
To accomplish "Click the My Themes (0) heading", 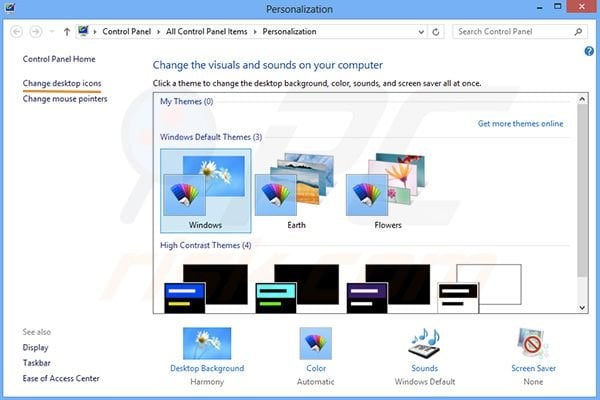I will (x=186, y=101).
